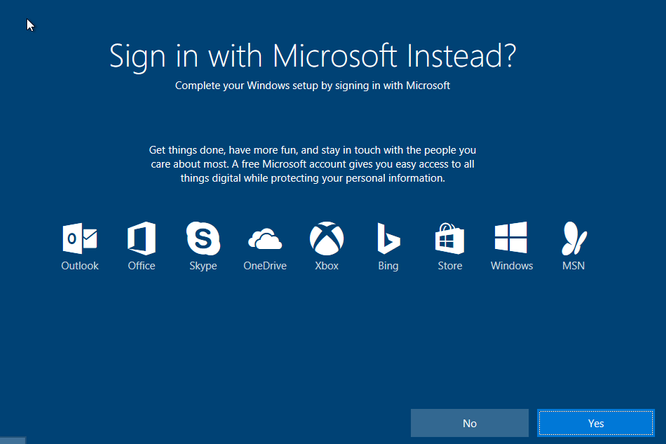The width and height of the screenshot is (666, 444).
Task: Click the Bing b icon
Action: (388, 238)
